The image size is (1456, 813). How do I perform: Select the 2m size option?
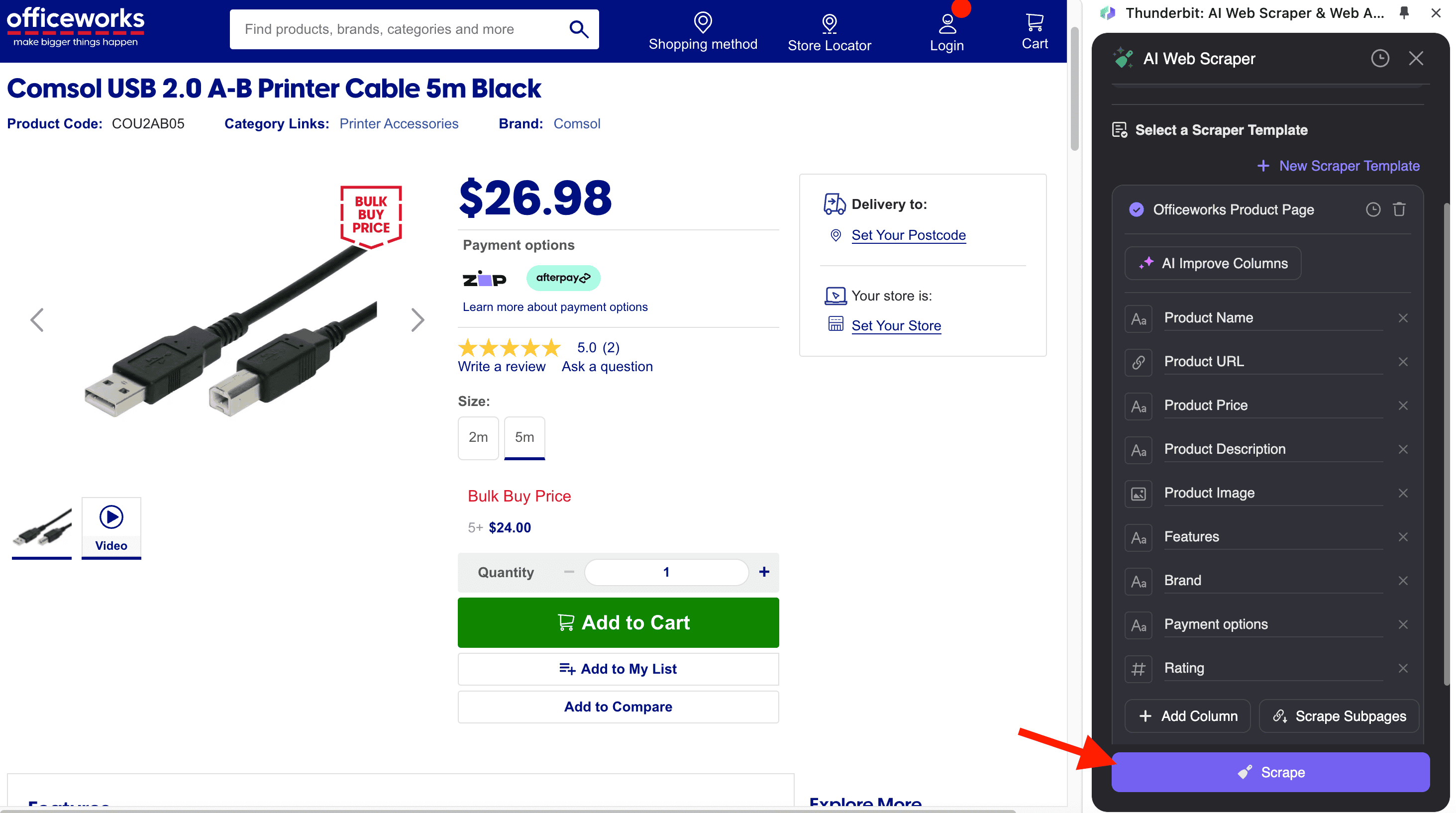[478, 437]
